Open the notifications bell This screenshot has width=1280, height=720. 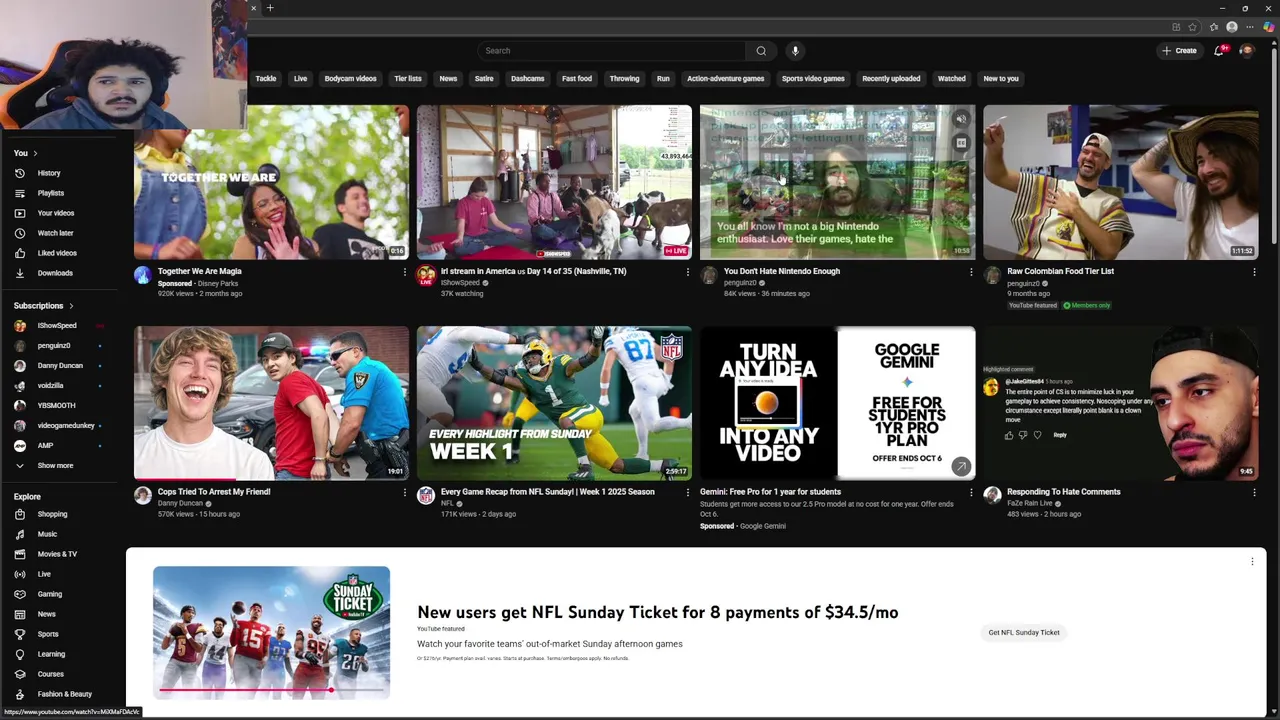click(x=1219, y=50)
